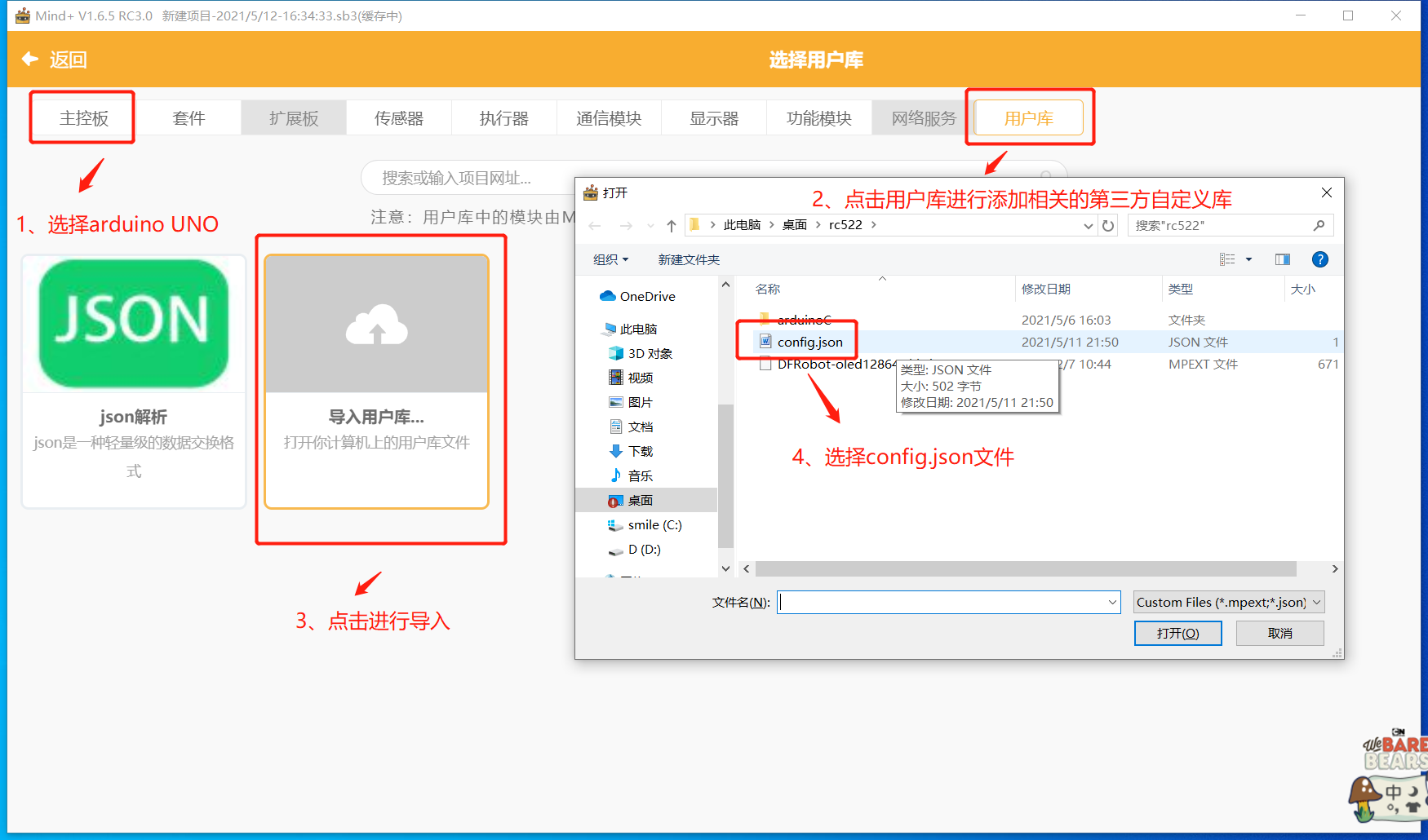Open 音乐 folder in tree
The width and height of the screenshot is (1428, 840).
631,475
